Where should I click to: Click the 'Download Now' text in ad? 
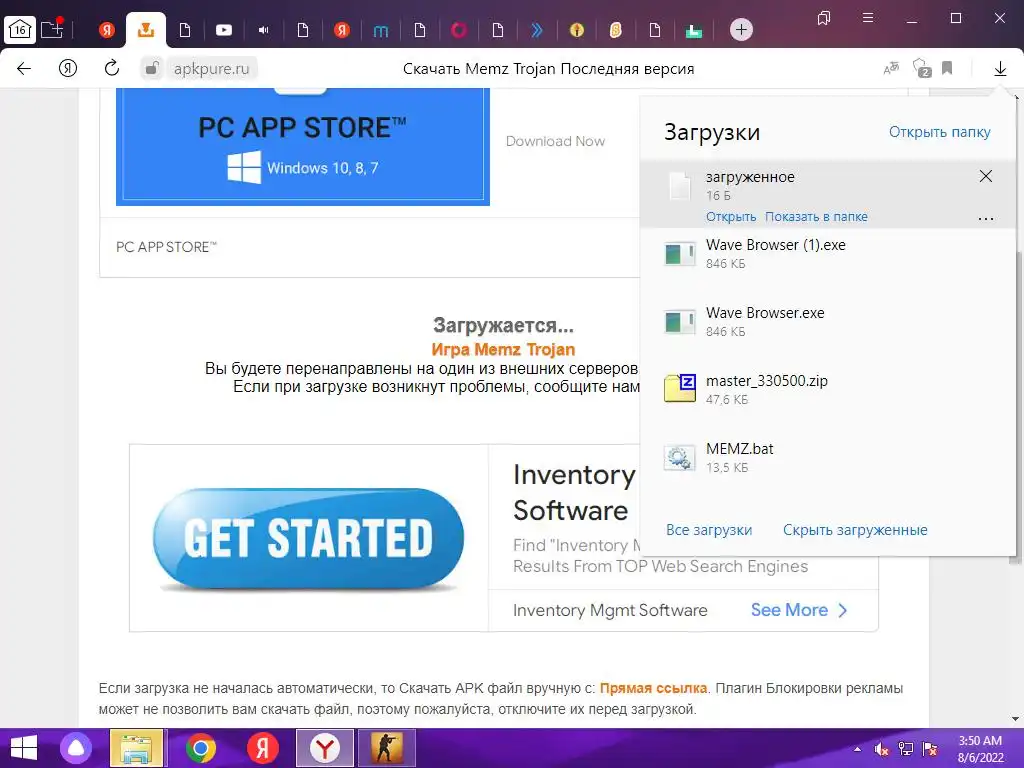click(x=555, y=141)
